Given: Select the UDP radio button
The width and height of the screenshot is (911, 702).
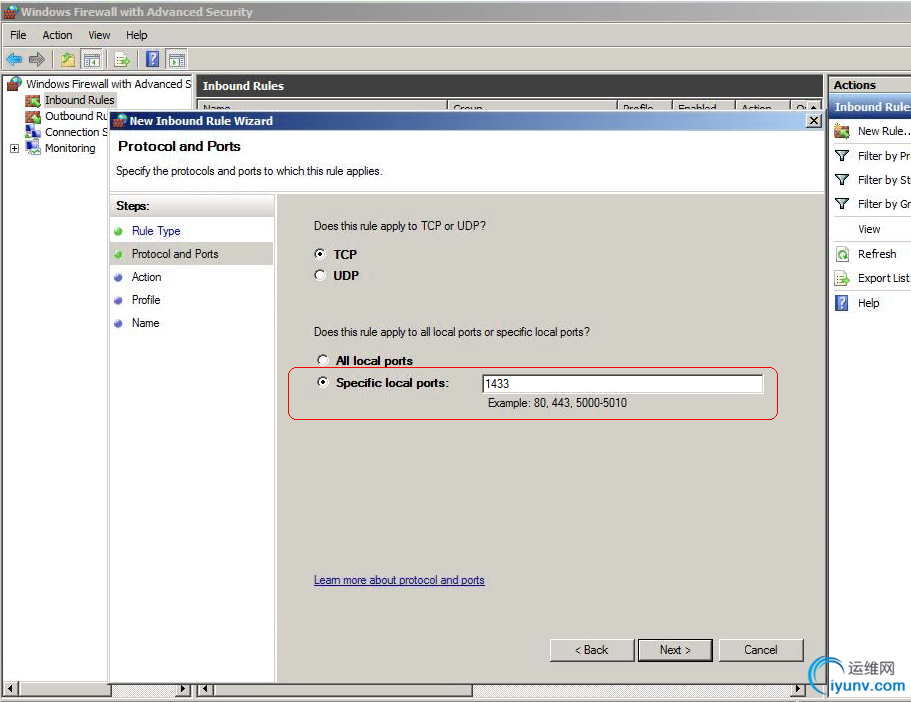Looking at the screenshot, I should (x=320, y=275).
